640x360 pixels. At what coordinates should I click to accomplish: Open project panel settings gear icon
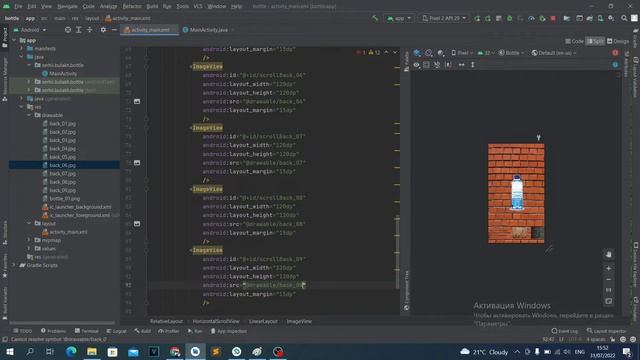click(103, 30)
